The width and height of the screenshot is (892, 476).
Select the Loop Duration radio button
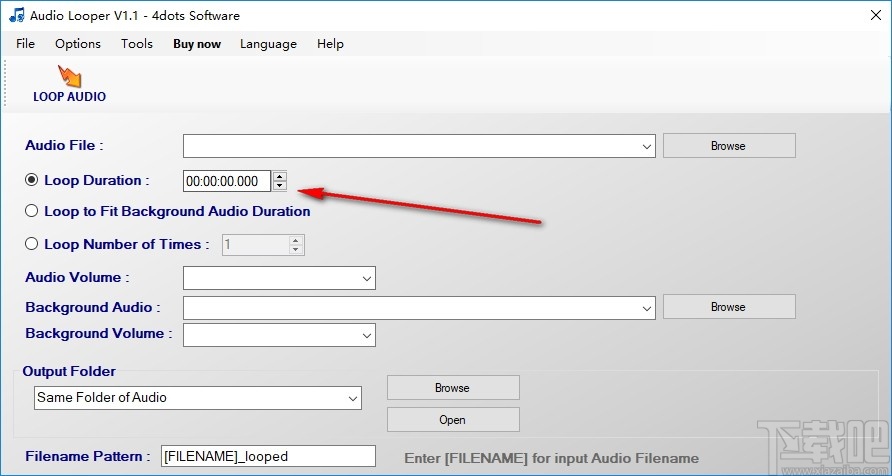pyautogui.click(x=32, y=180)
